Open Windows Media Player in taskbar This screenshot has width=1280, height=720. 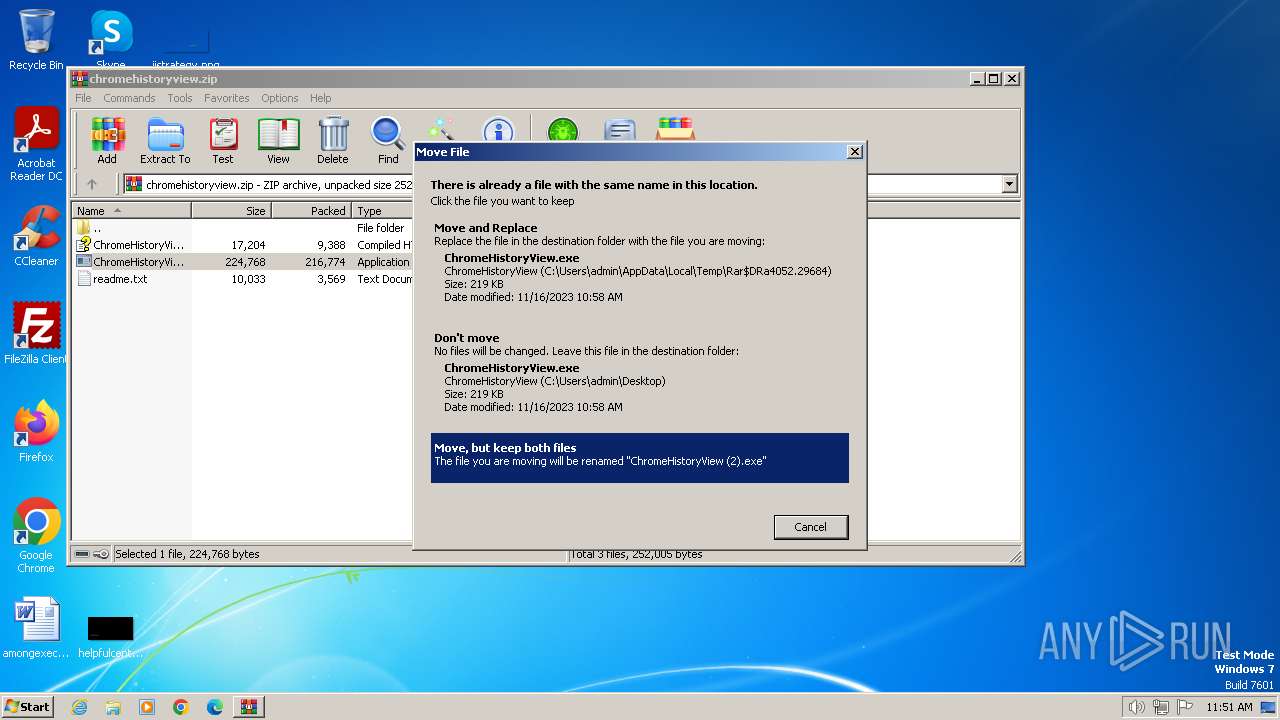(147, 707)
